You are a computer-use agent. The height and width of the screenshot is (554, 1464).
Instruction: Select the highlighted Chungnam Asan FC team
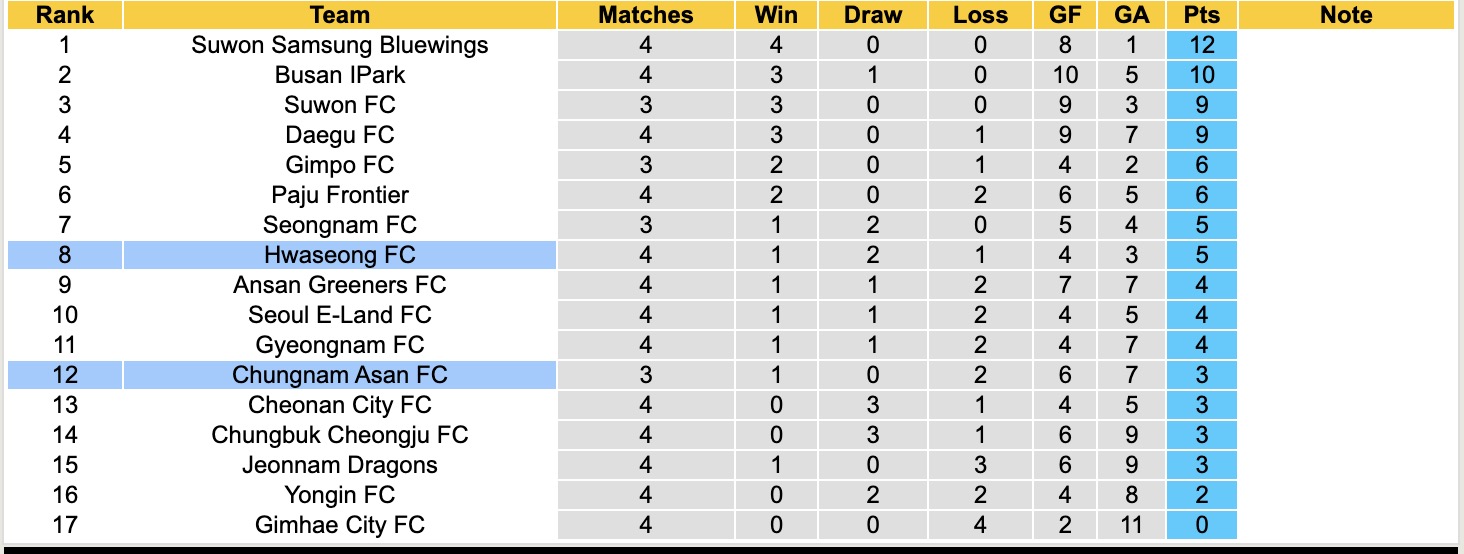point(340,375)
